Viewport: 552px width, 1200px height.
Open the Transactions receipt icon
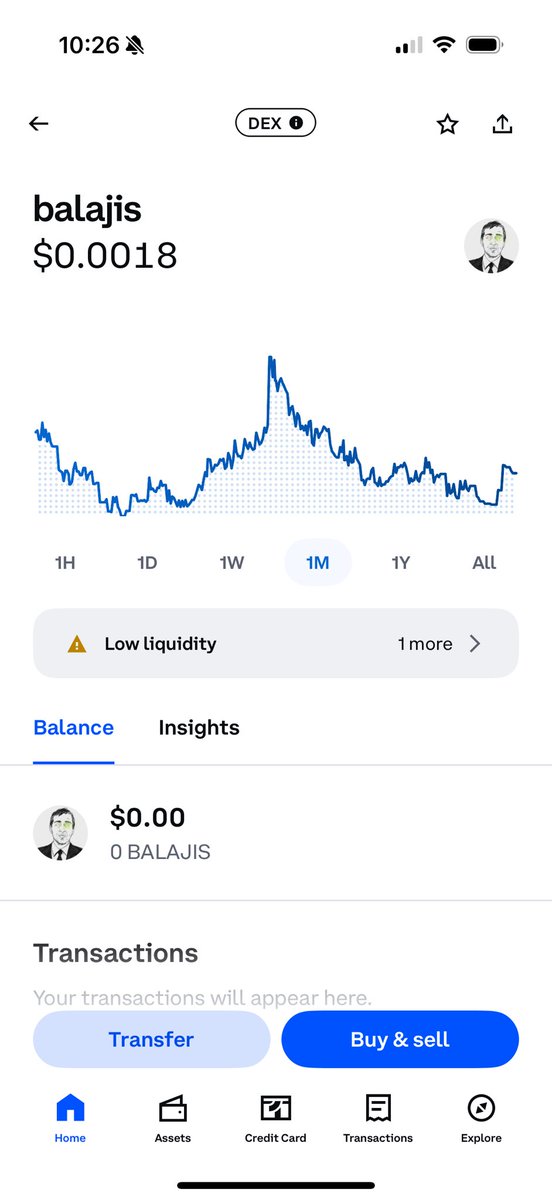(378, 1108)
